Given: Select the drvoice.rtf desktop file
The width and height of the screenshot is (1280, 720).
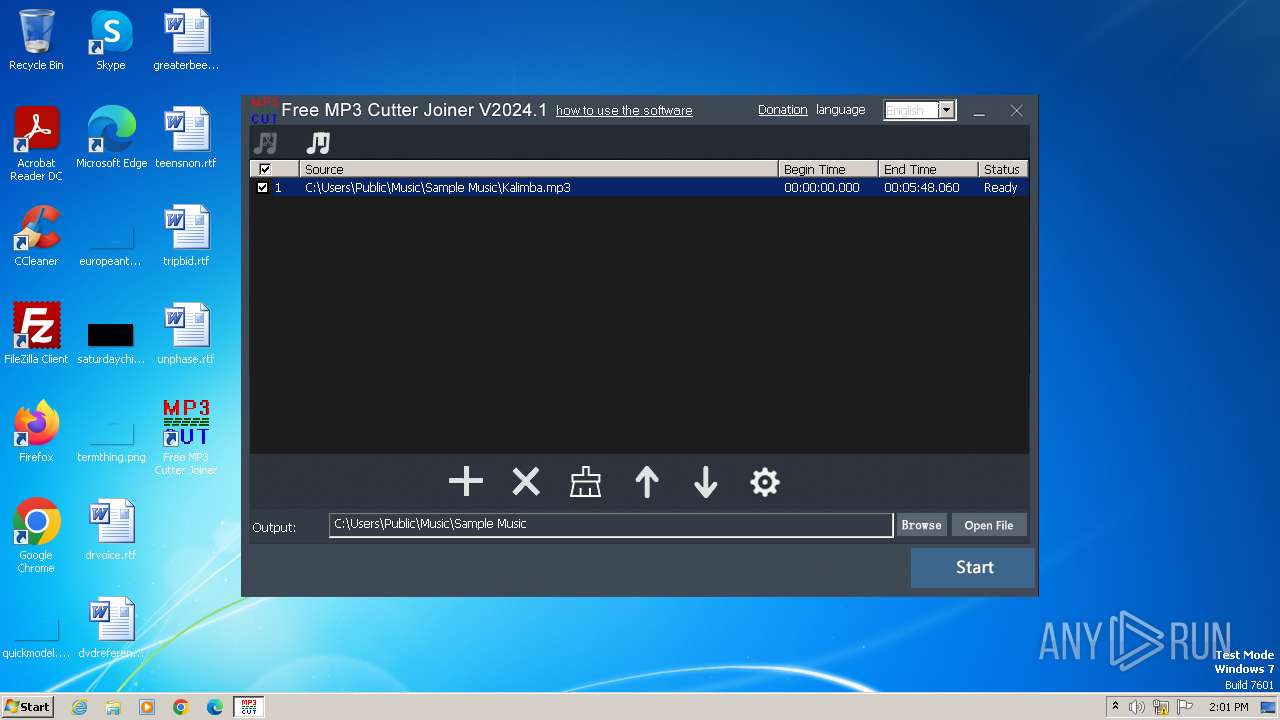Looking at the screenshot, I should click(x=111, y=530).
